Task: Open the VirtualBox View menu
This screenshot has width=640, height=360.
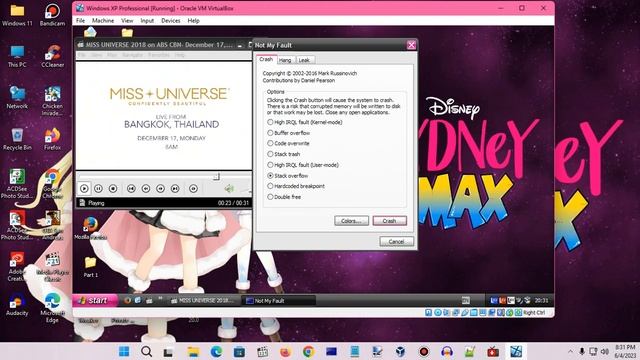Action: [127, 20]
